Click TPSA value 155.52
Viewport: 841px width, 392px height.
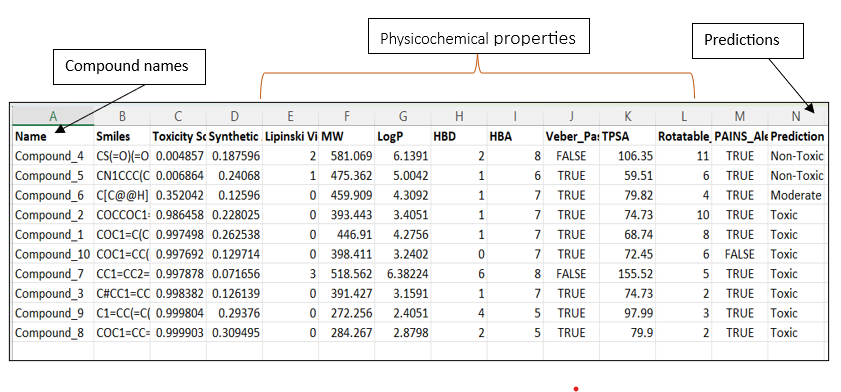(x=628, y=274)
